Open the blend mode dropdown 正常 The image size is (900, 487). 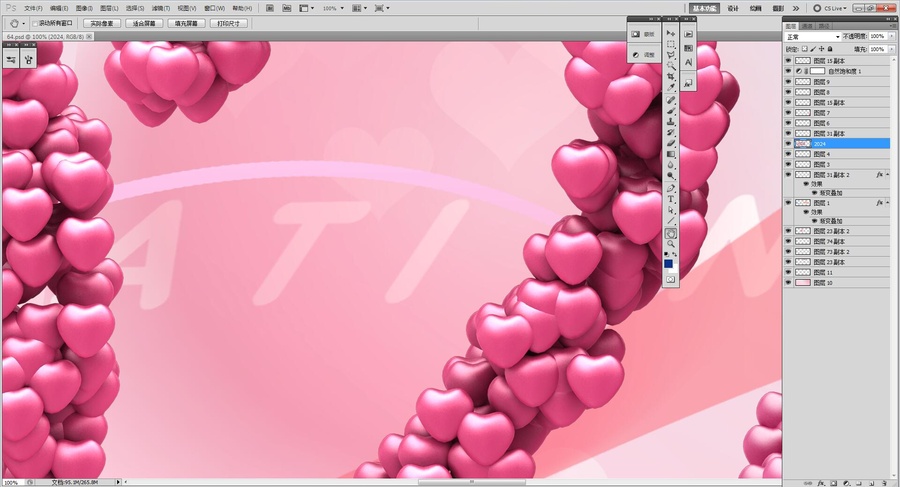[813, 37]
